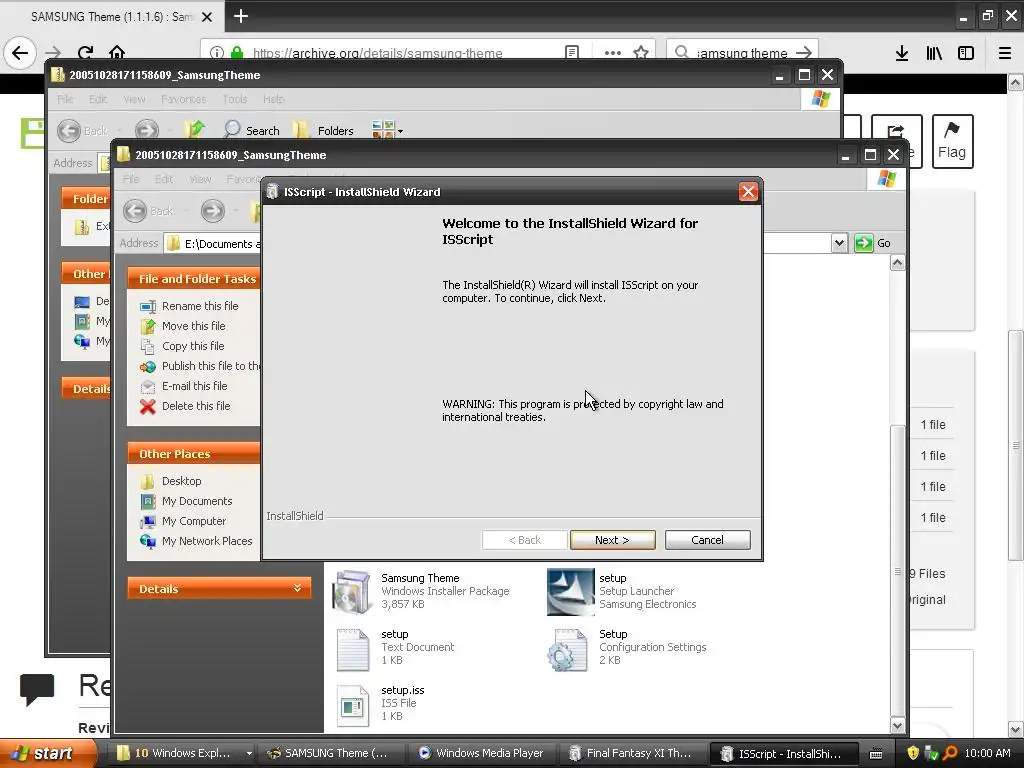Open Edit menu in back Explorer window
1024x768 pixels.
(x=98, y=99)
